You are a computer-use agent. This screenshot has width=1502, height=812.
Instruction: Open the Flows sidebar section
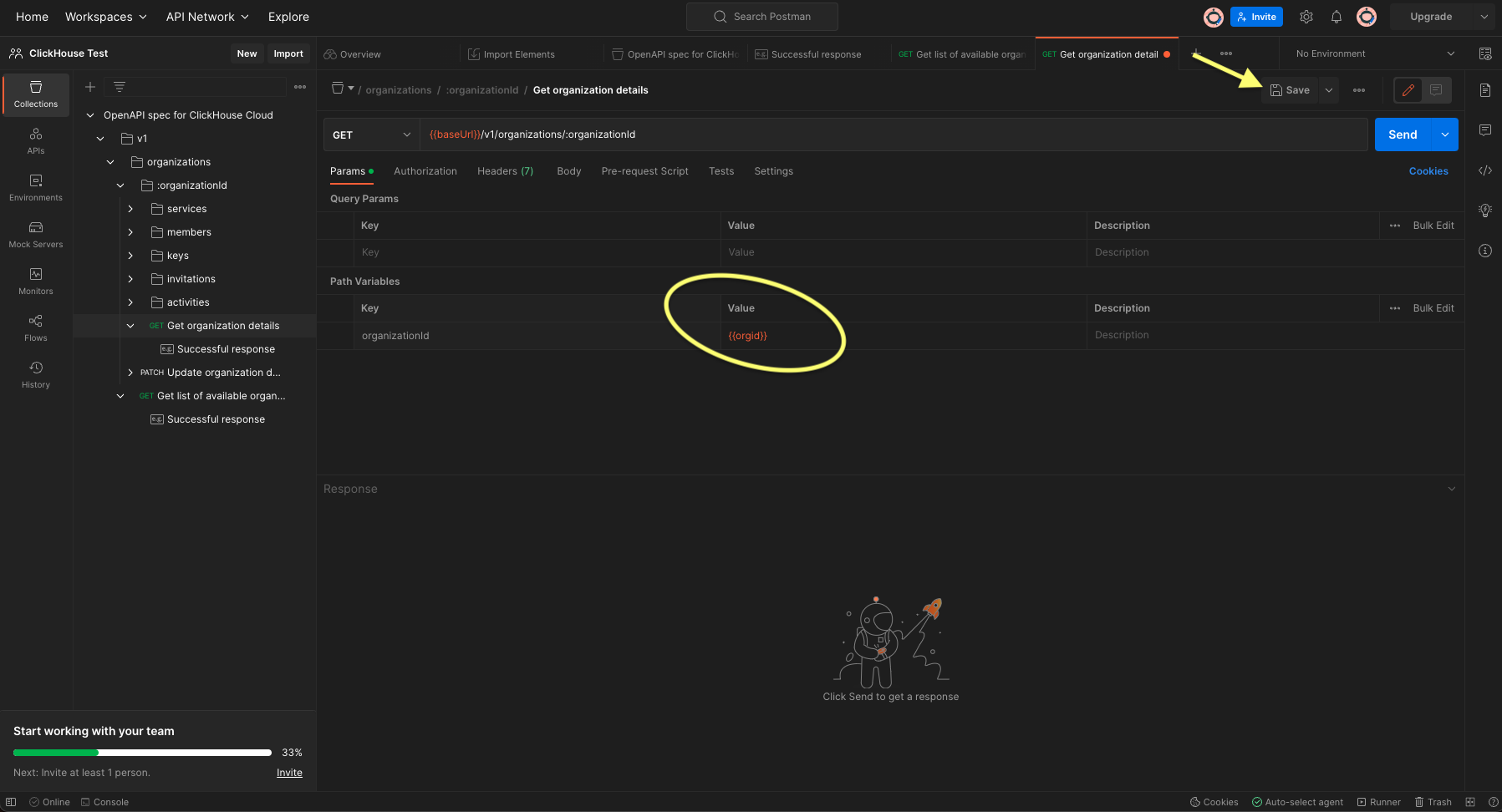pyautogui.click(x=36, y=328)
